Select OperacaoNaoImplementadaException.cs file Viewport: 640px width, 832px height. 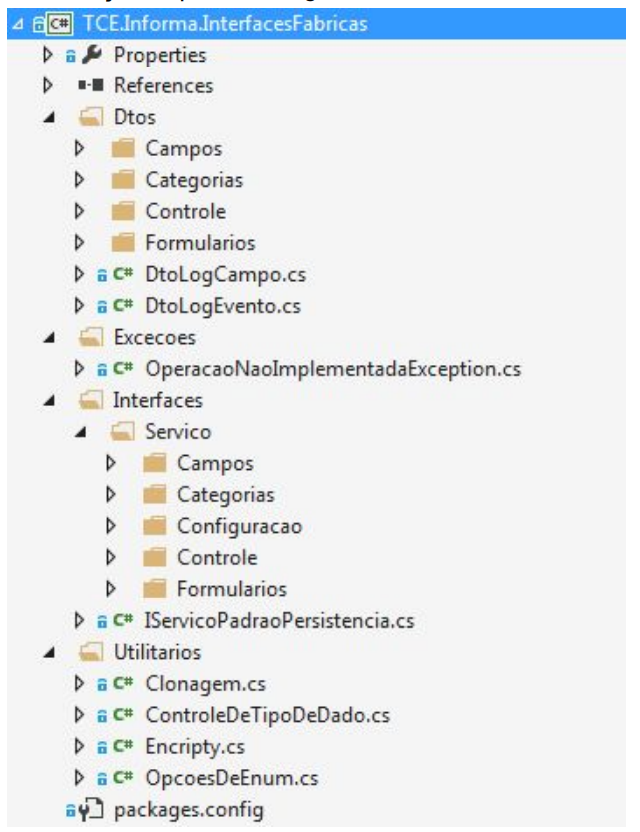pyautogui.click(x=333, y=369)
